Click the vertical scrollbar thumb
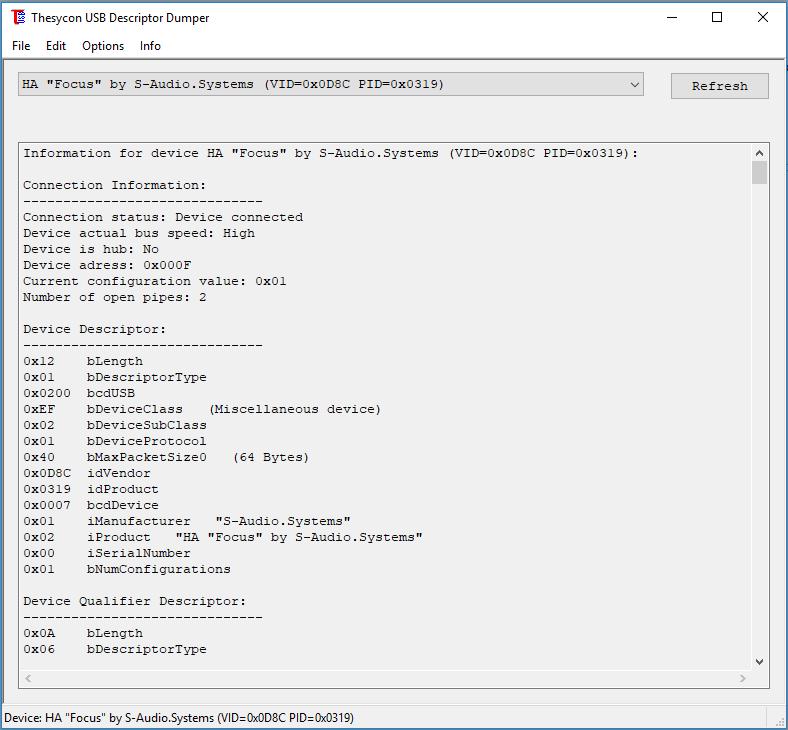The height and width of the screenshot is (730, 788). (x=759, y=172)
